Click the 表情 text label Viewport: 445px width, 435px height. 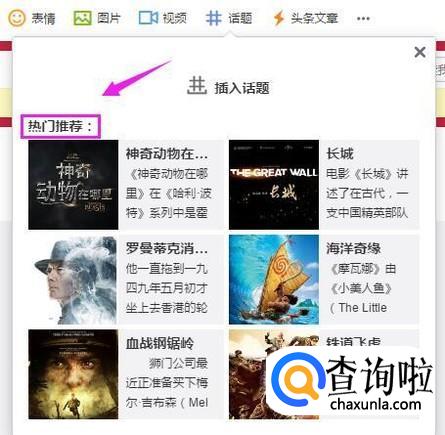tap(43, 18)
